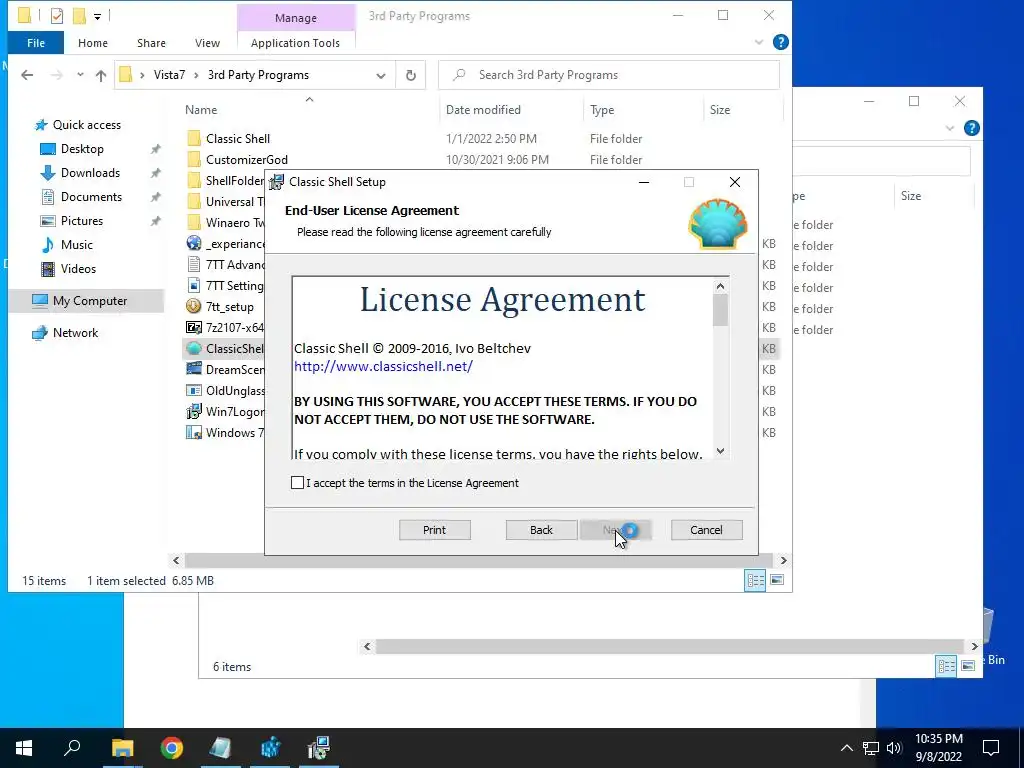Image resolution: width=1024 pixels, height=768 pixels.
Task: Open the Windows Start menu
Action: [x=24, y=748]
